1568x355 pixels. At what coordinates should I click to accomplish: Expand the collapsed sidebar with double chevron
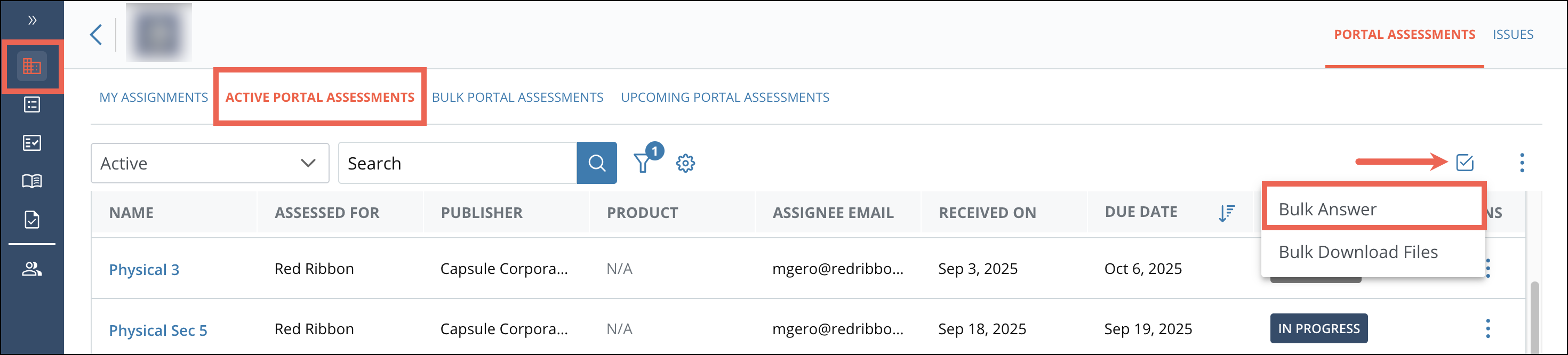click(31, 20)
